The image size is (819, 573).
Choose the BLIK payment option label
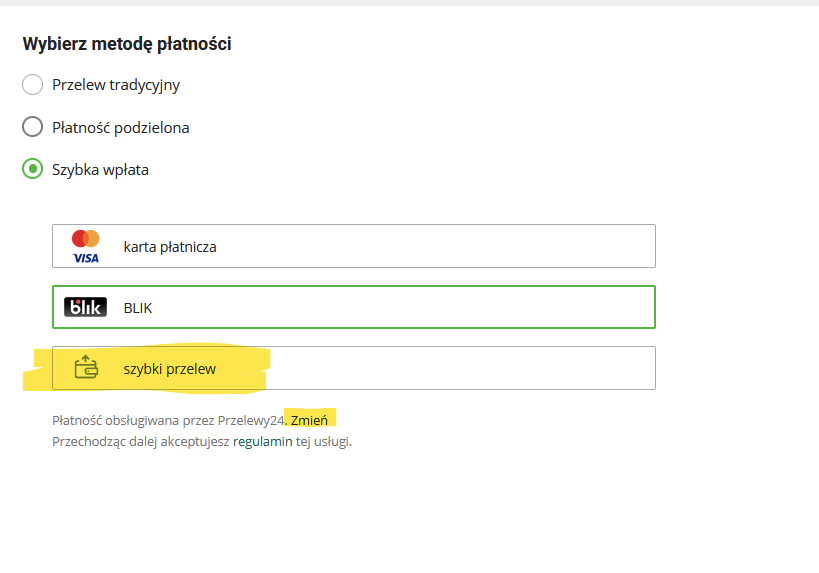pos(138,308)
